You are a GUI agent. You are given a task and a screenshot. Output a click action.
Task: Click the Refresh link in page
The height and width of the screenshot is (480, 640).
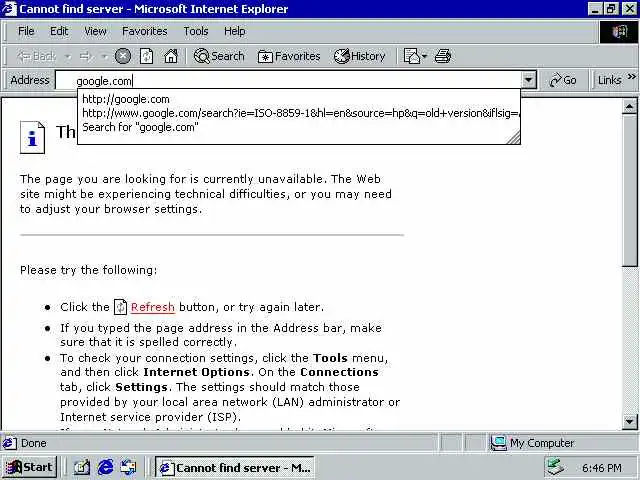(153, 307)
